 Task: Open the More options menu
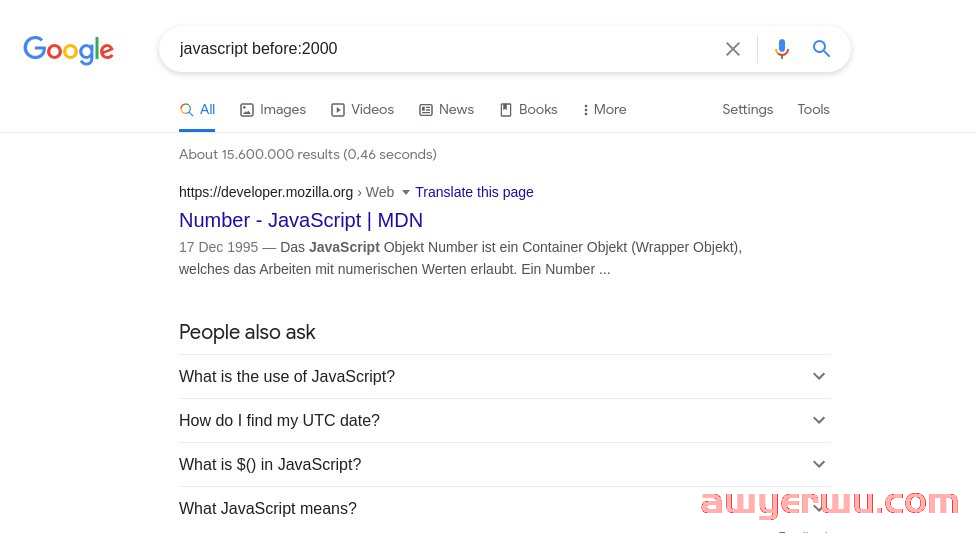tap(604, 110)
